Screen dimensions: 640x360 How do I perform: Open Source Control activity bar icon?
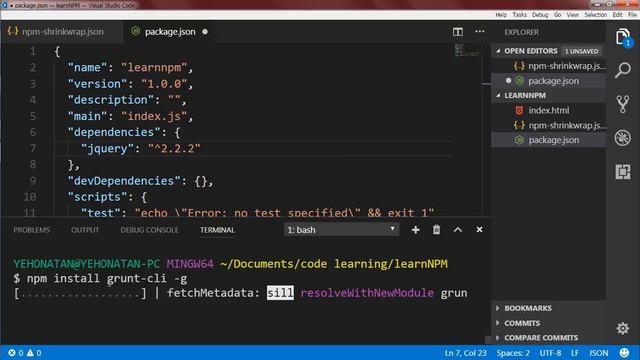coord(623,104)
